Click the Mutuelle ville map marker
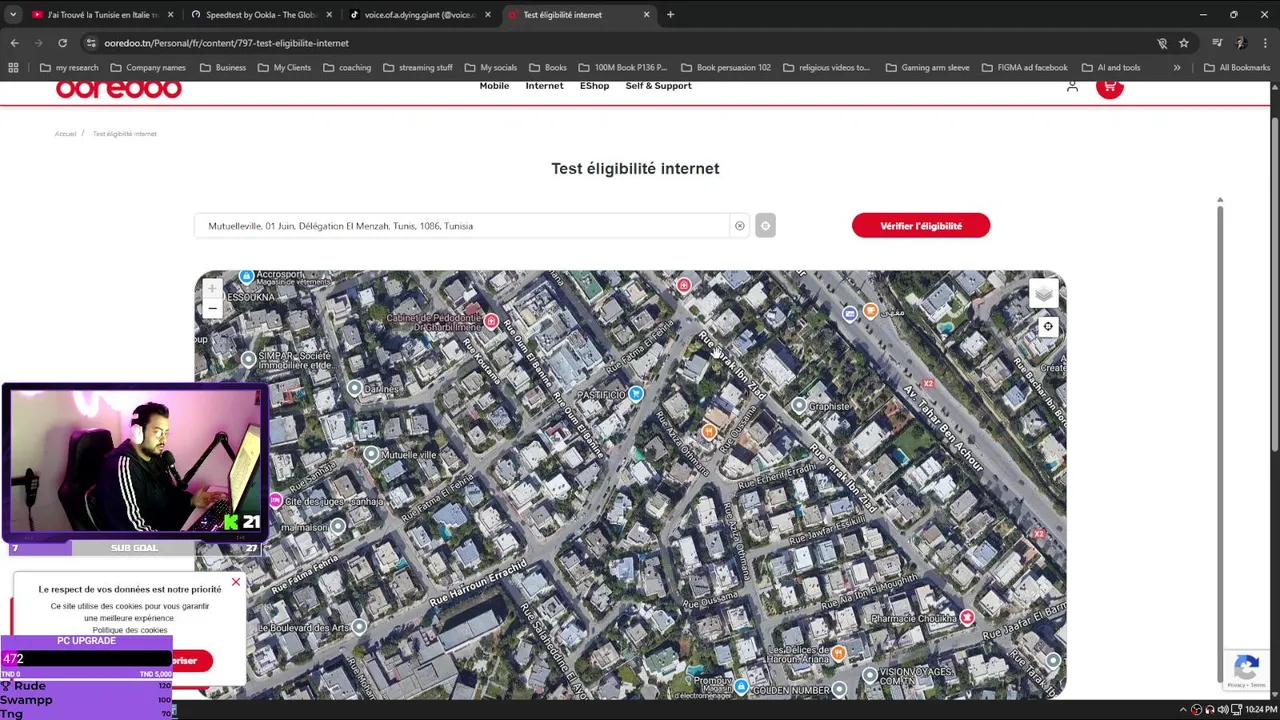This screenshot has height=720, width=1280. (371, 454)
